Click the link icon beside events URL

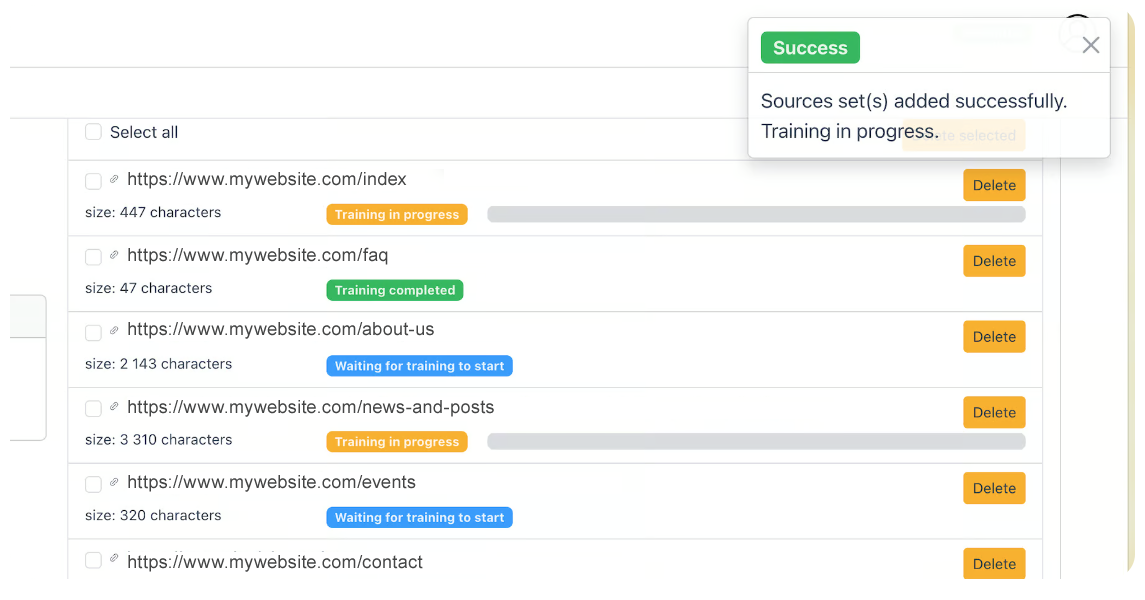click(114, 483)
